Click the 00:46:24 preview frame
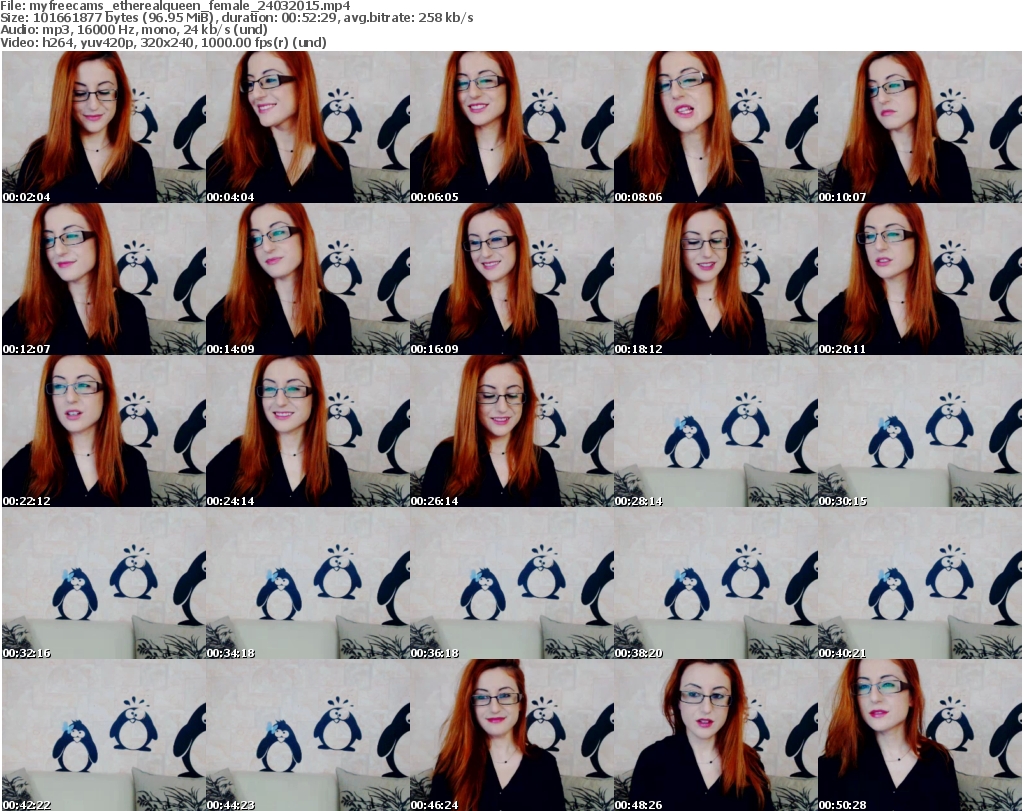Viewport: 1024px width, 811px height. [x=511, y=735]
